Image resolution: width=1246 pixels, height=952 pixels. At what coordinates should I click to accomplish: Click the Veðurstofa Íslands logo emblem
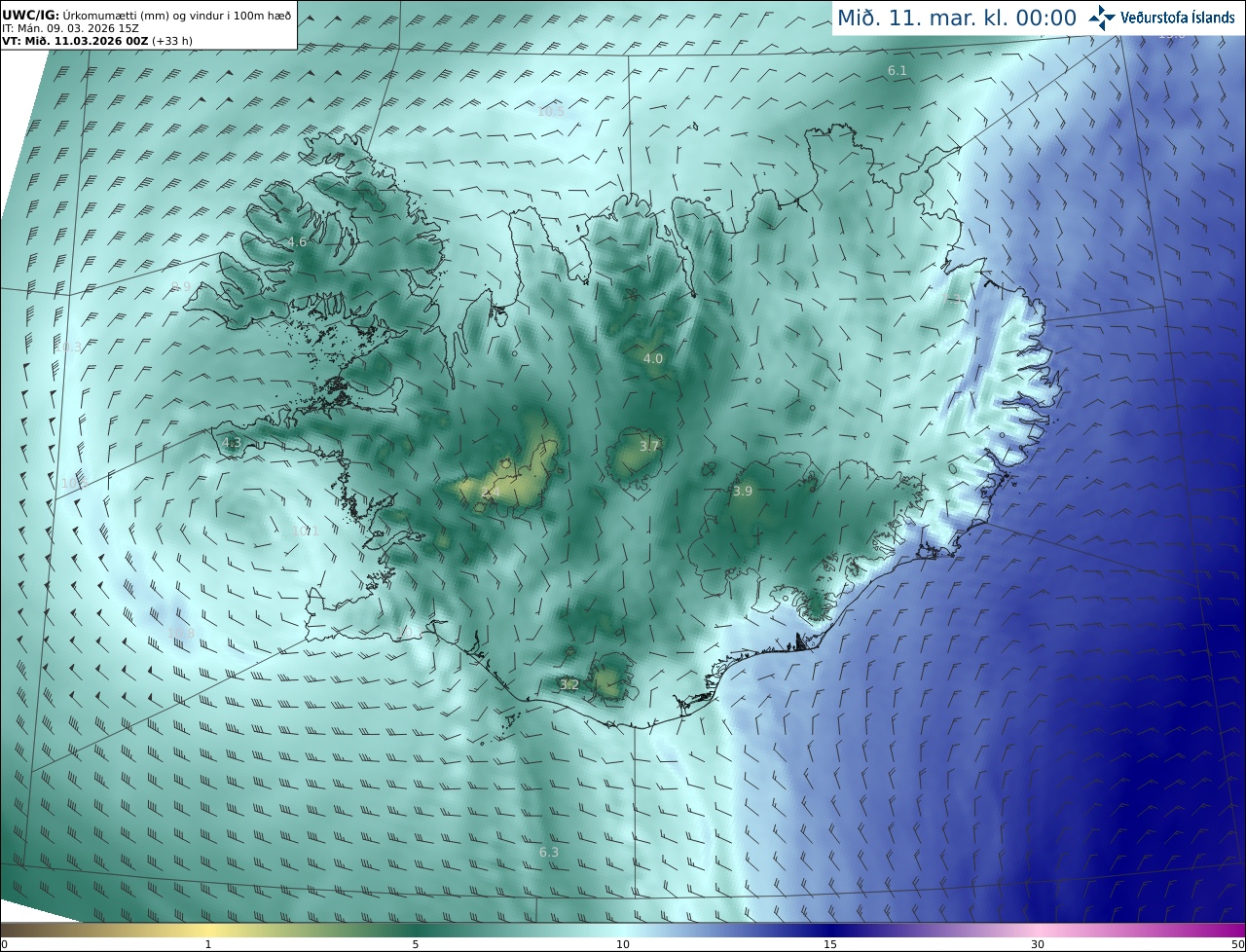pyautogui.click(x=1101, y=18)
